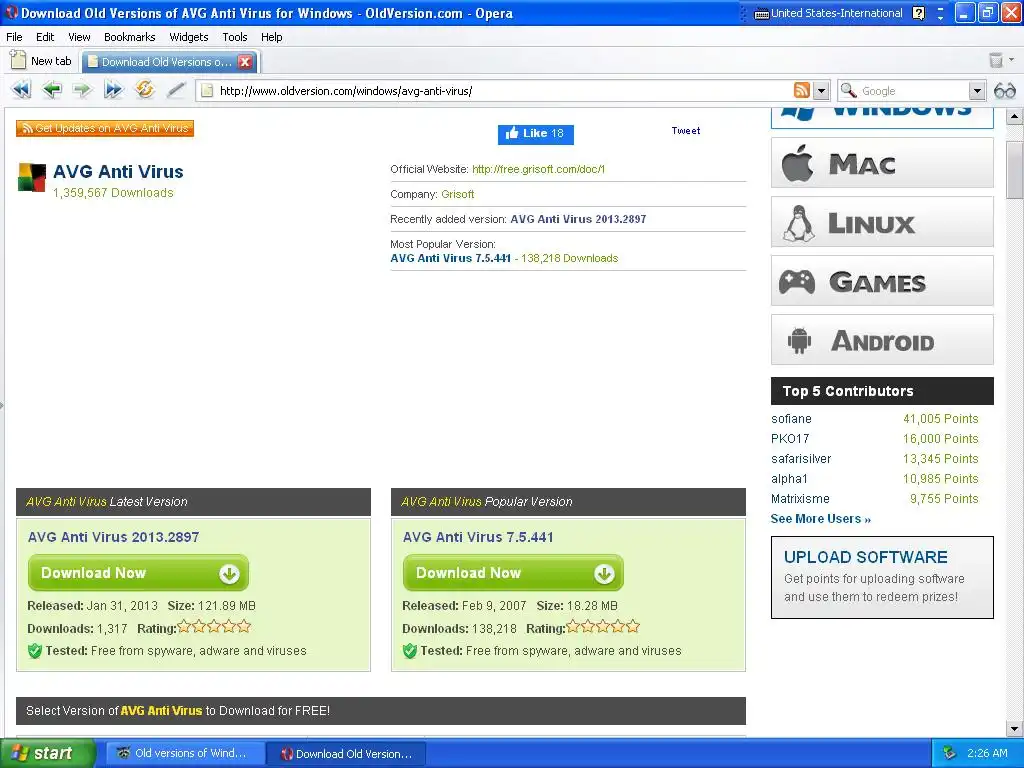Viewport: 1024px width, 768px height.
Task: Click contributor alpha1
Action: [x=789, y=479]
